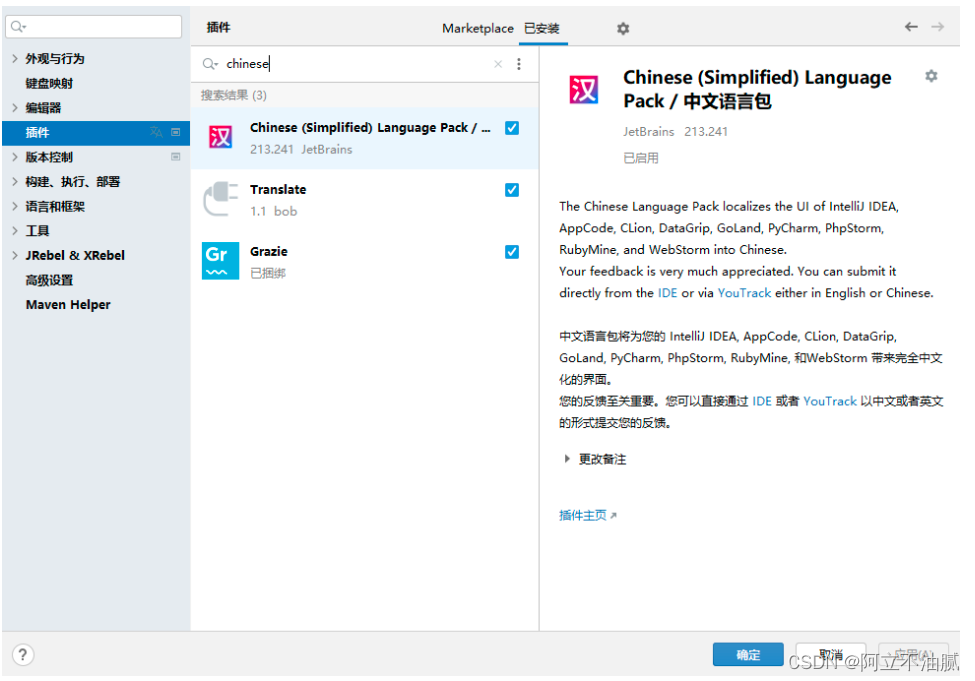The image size is (975, 681).
Task: Expand the 构建、执行、部署 tree node
Action: point(15,182)
